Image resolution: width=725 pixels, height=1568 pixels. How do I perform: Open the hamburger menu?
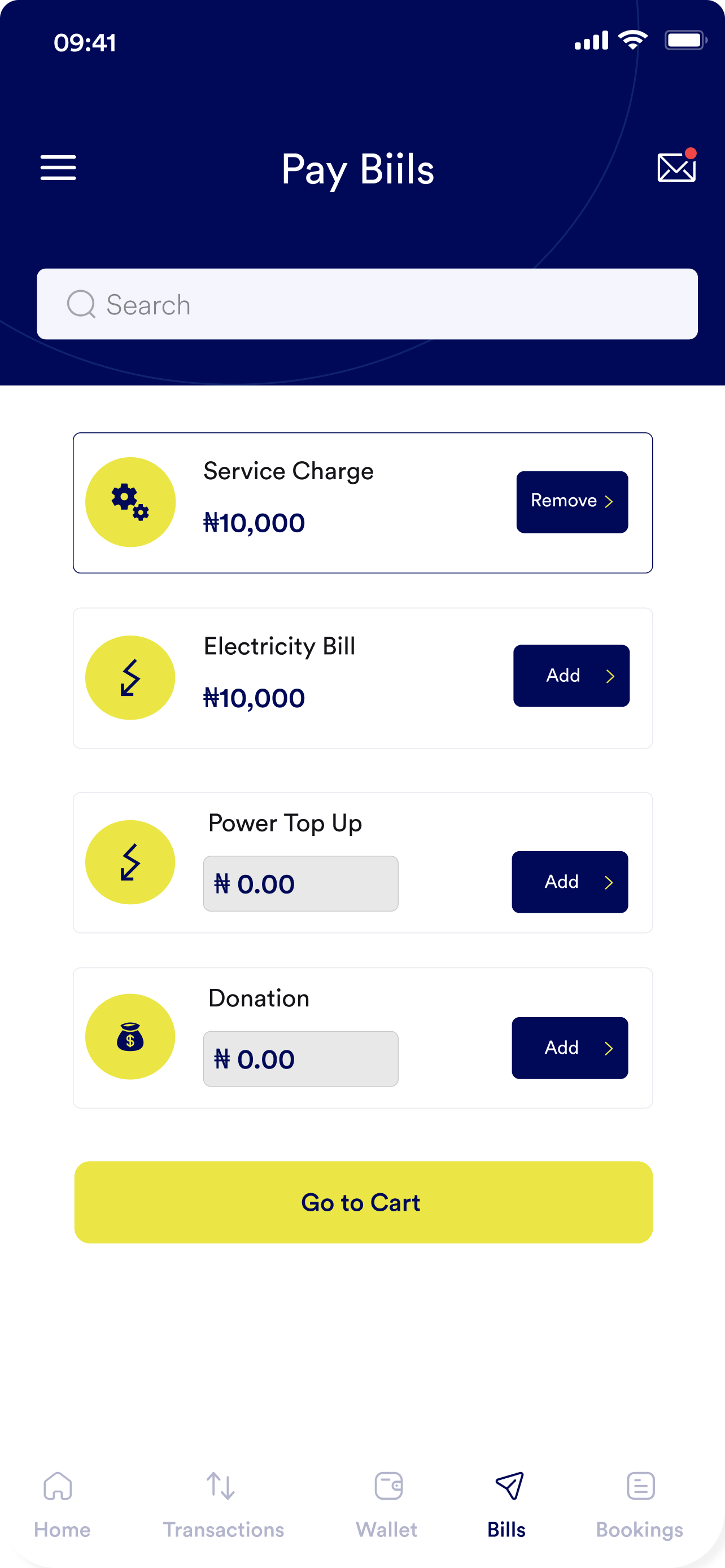point(58,168)
